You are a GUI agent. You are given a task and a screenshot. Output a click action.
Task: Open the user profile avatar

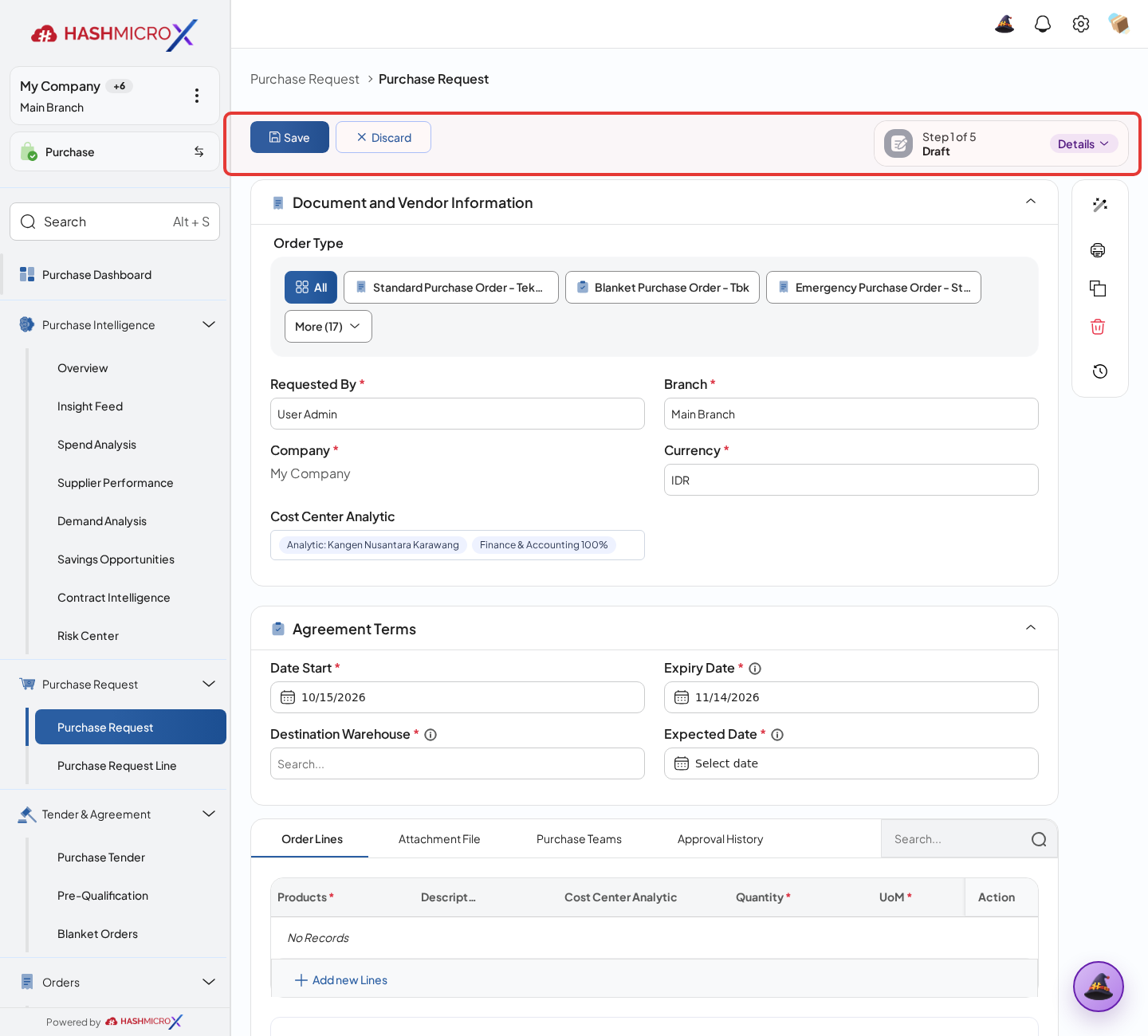(x=1119, y=24)
